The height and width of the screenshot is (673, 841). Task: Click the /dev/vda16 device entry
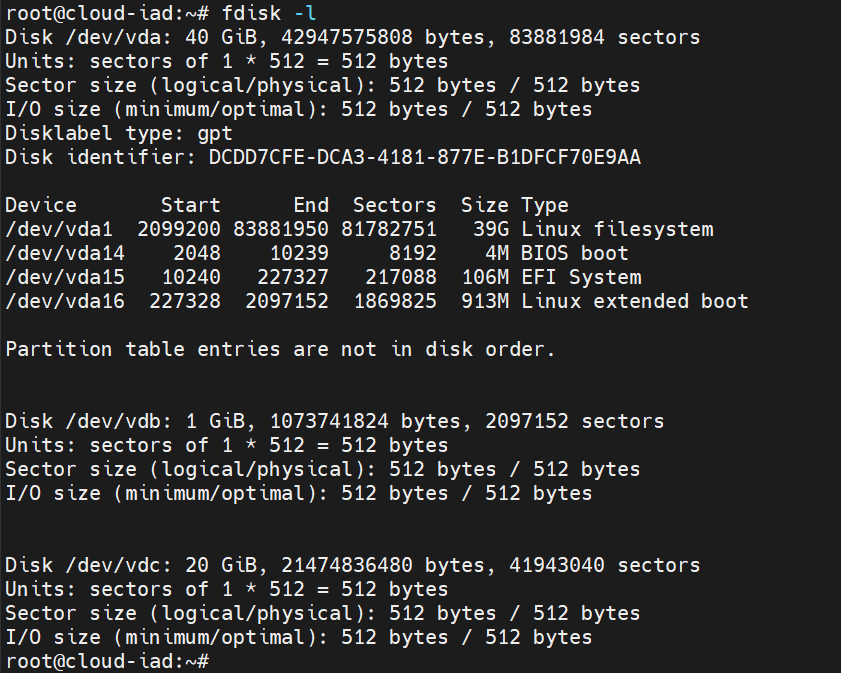[64, 301]
